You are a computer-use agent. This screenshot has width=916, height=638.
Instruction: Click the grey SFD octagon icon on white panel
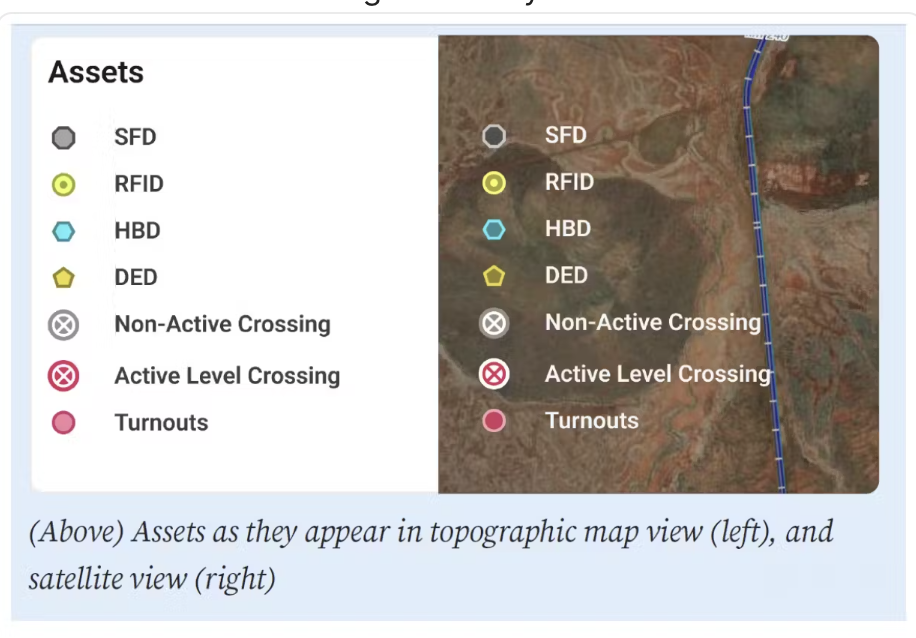point(64,138)
